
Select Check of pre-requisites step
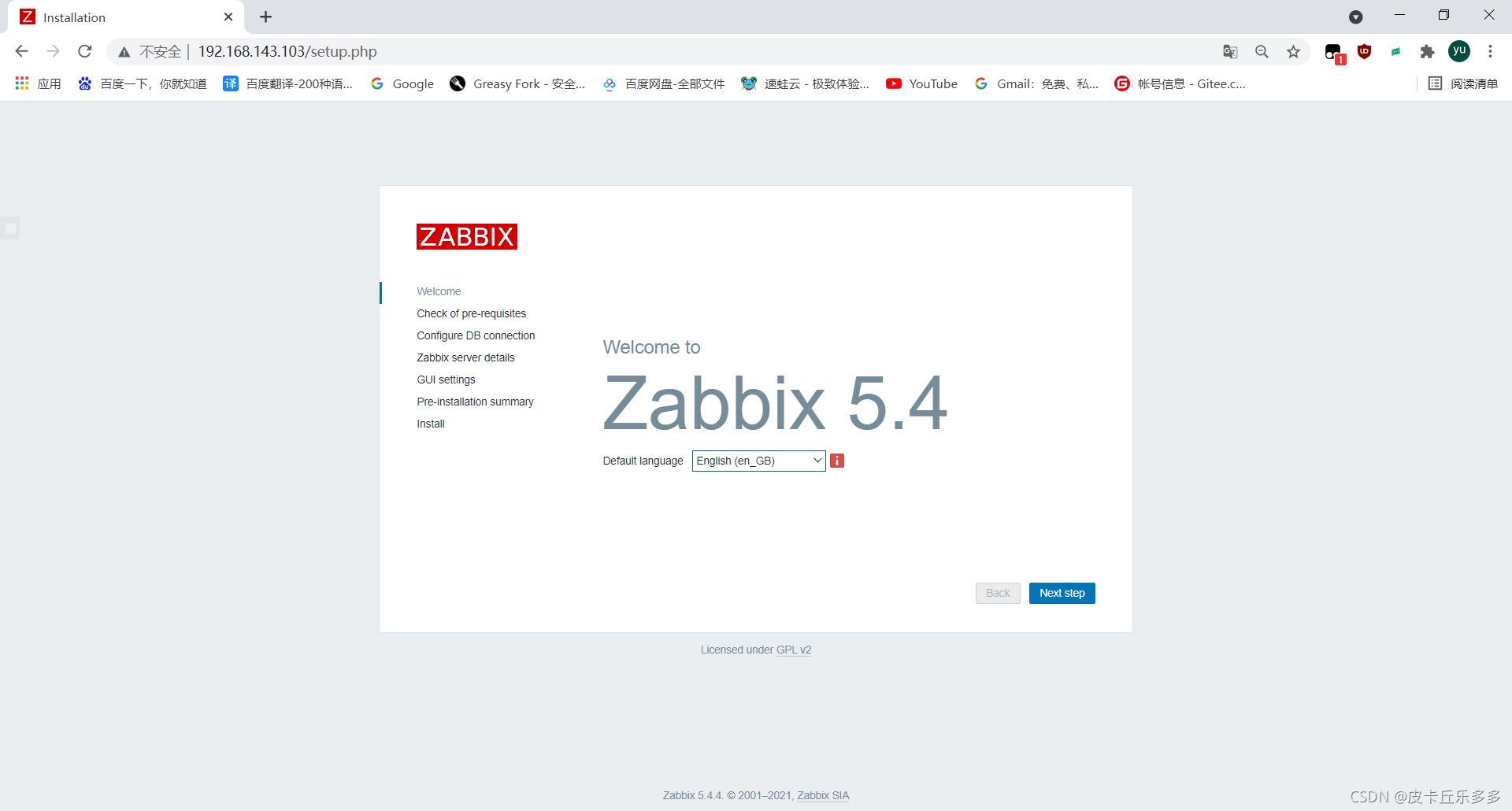pyautogui.click(x=471, y=313)
